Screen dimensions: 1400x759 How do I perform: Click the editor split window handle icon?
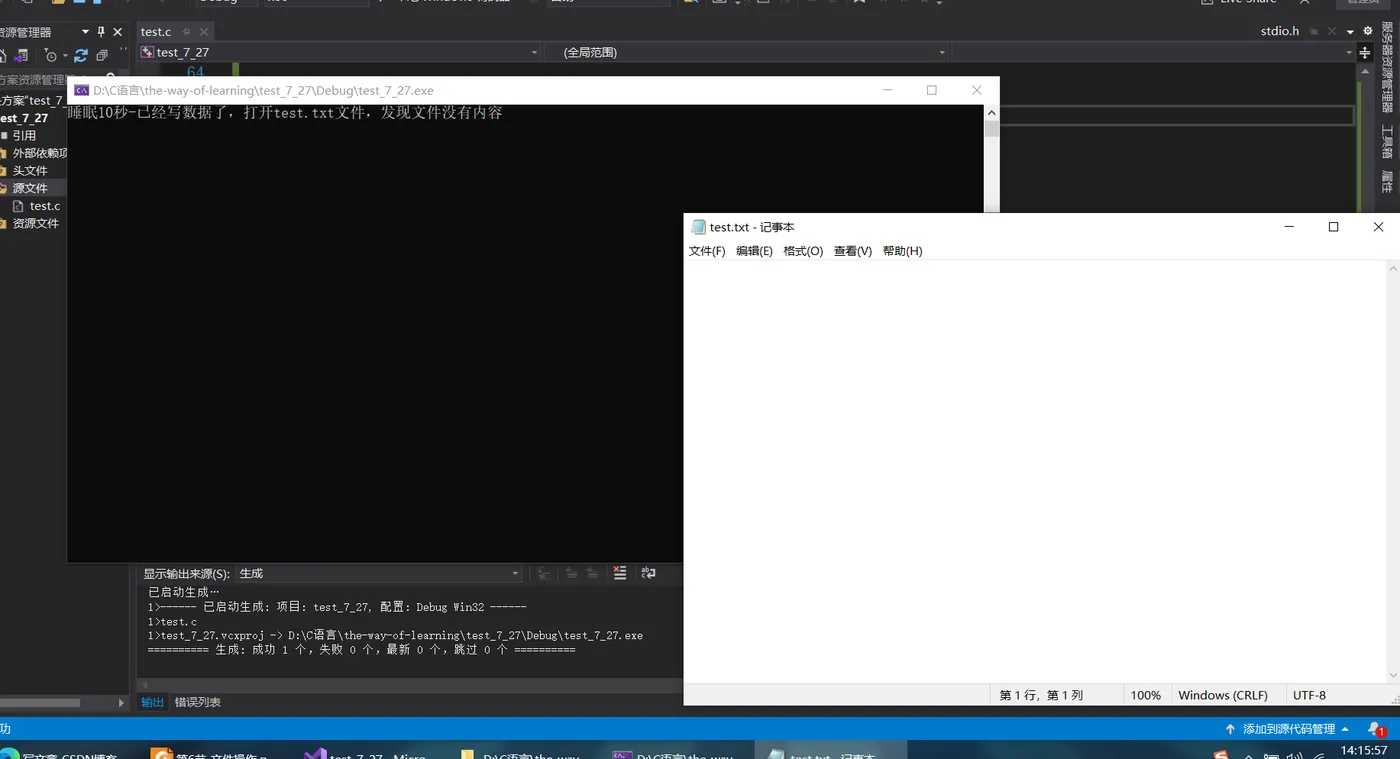(1365, 52)
